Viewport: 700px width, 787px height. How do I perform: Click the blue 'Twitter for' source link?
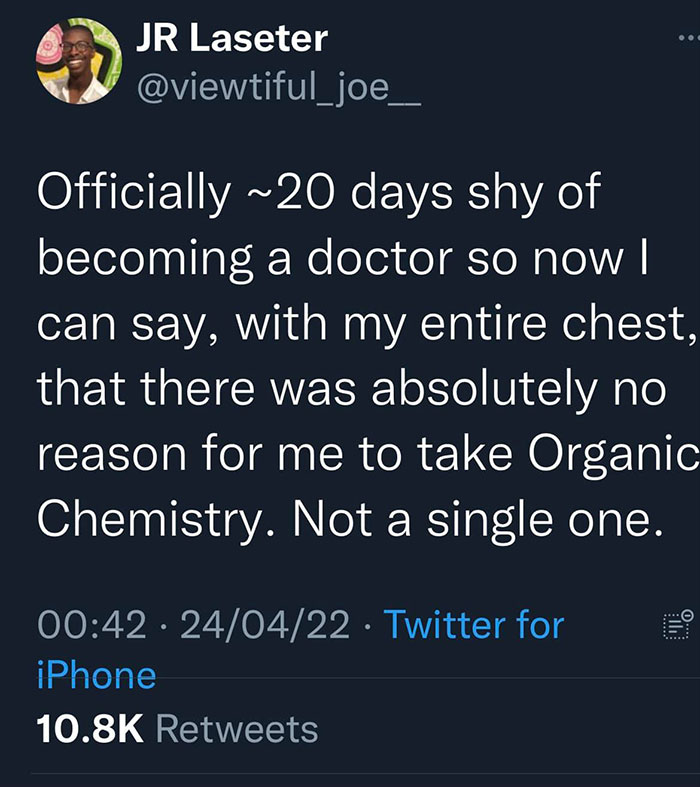(x=474, y=625)
